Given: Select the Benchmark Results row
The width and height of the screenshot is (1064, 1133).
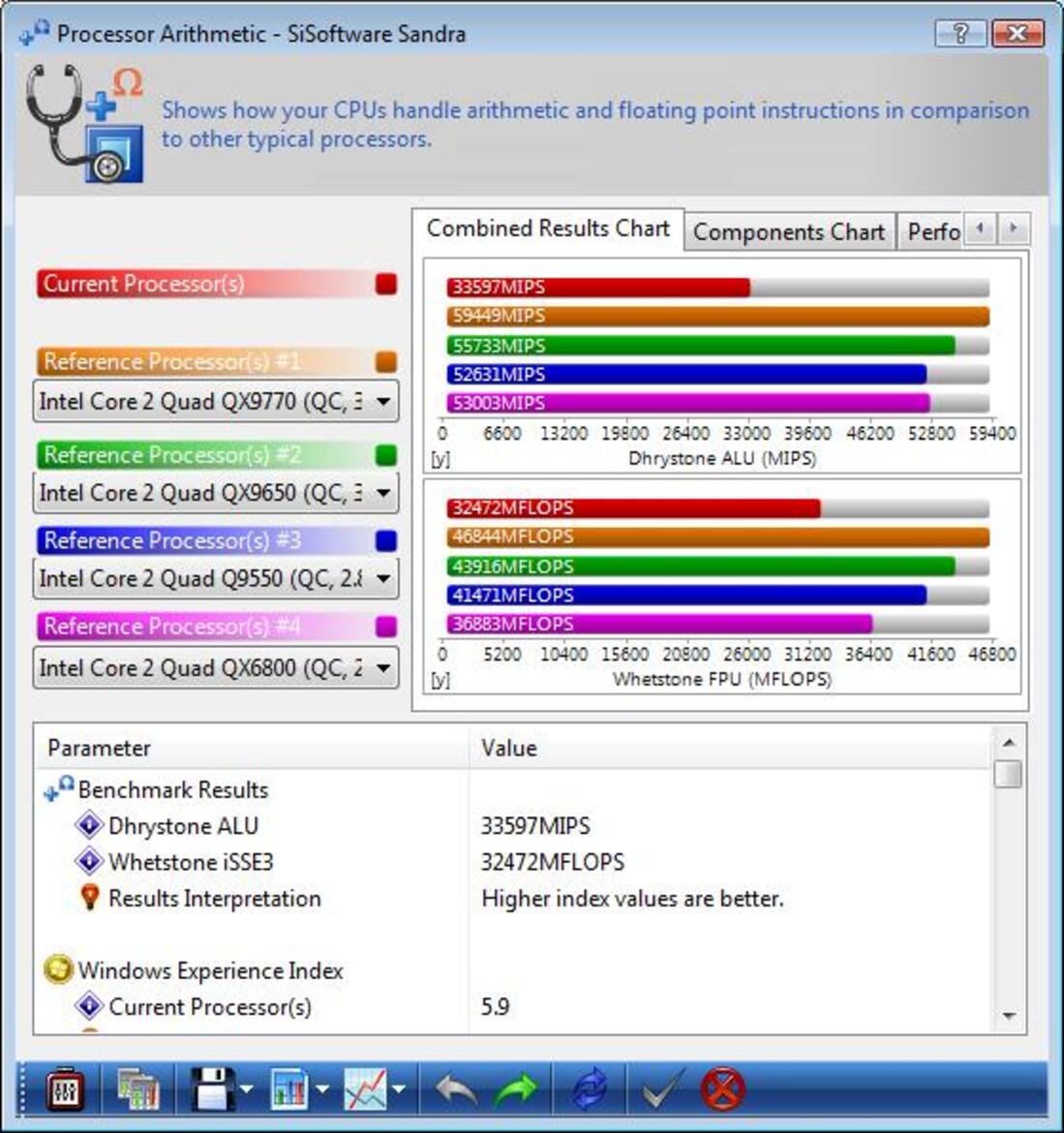Looking at the screenshot, I should coord(513,789).
